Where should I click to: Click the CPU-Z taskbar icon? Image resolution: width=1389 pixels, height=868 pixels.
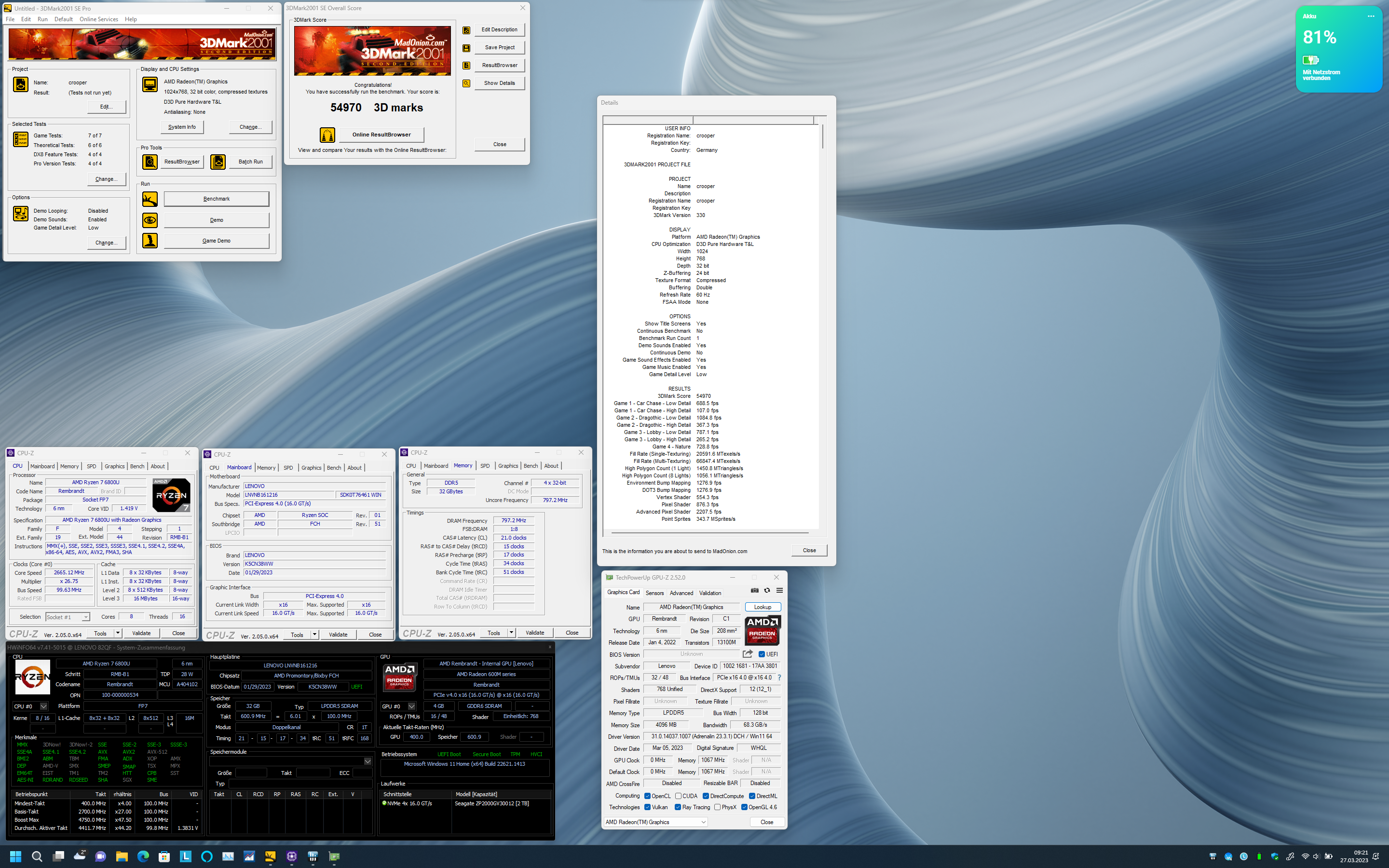point(292,856)
